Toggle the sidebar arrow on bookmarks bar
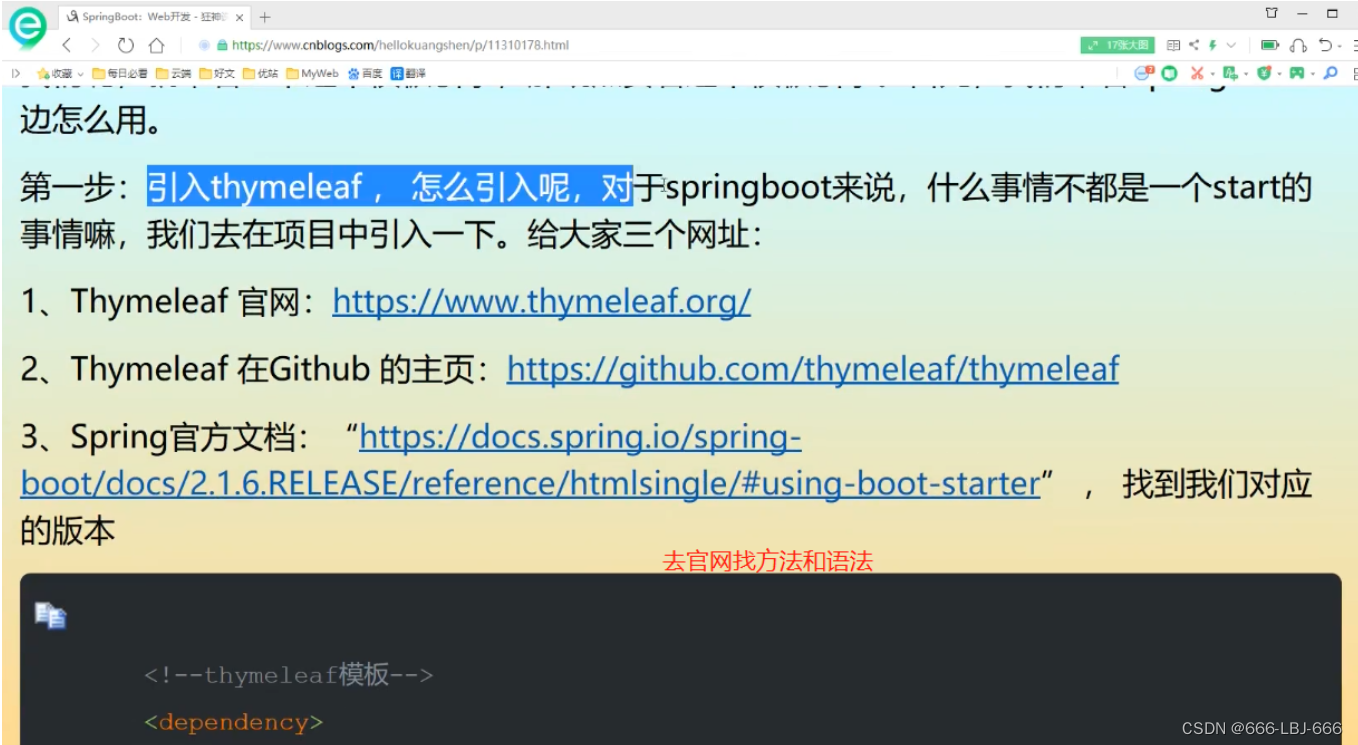 [15, 73]
